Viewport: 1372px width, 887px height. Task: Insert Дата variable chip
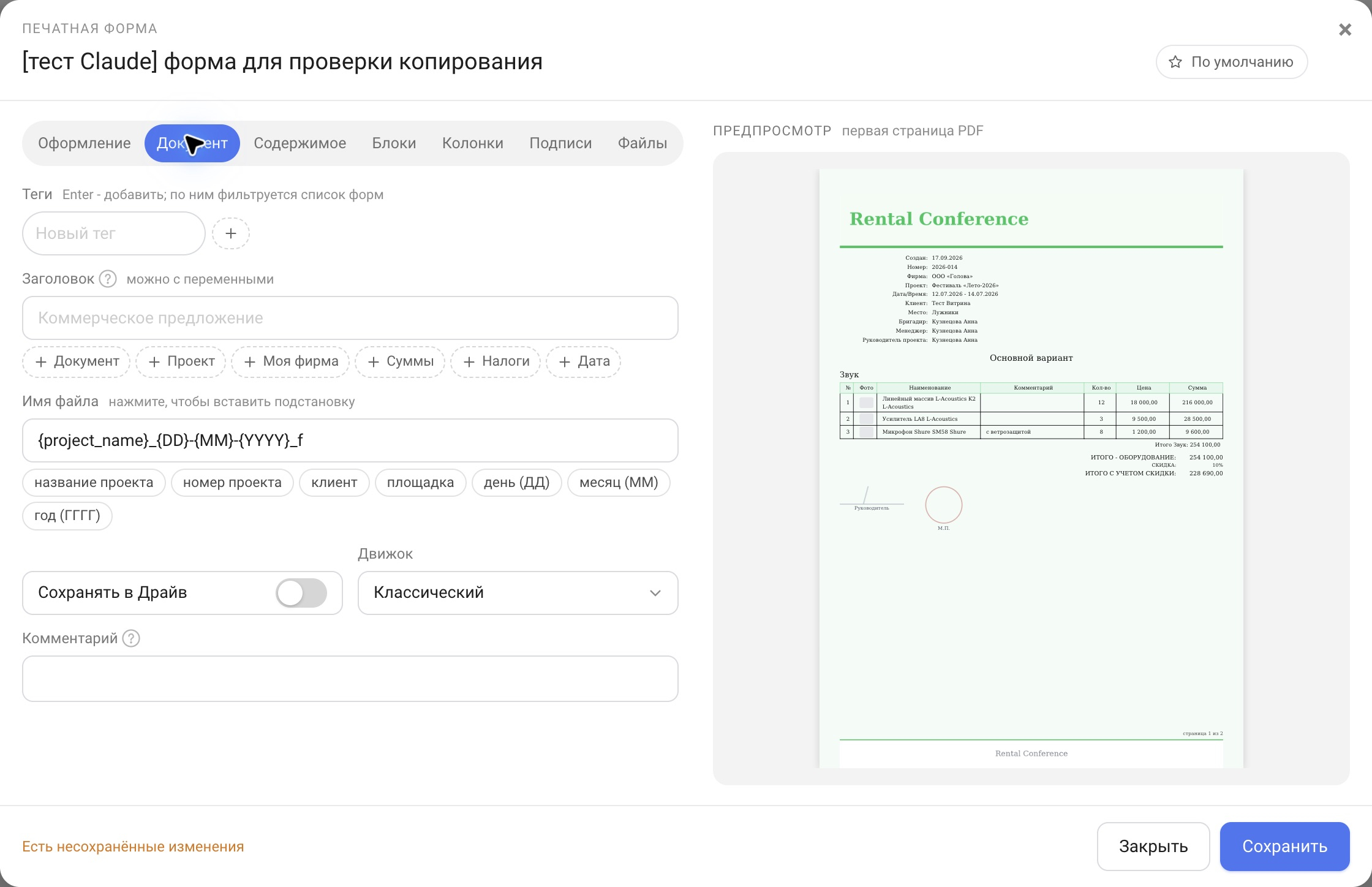point(584,361)
